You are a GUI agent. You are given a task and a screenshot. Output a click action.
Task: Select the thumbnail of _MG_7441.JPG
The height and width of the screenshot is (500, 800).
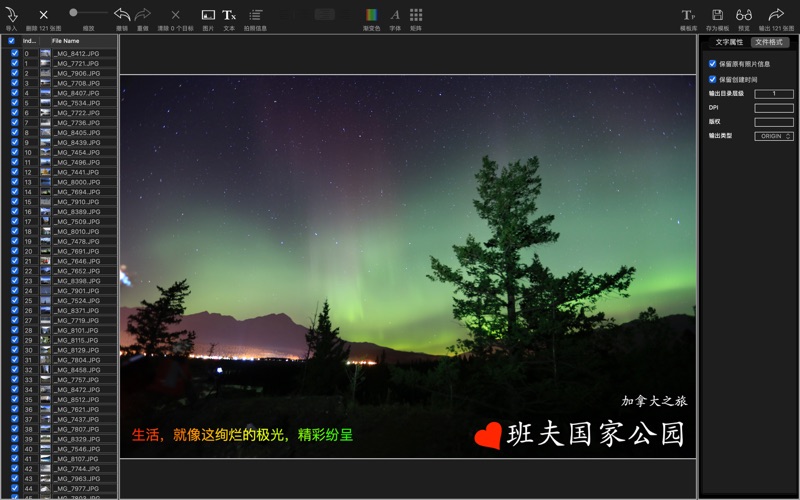[x=45, y=172]
